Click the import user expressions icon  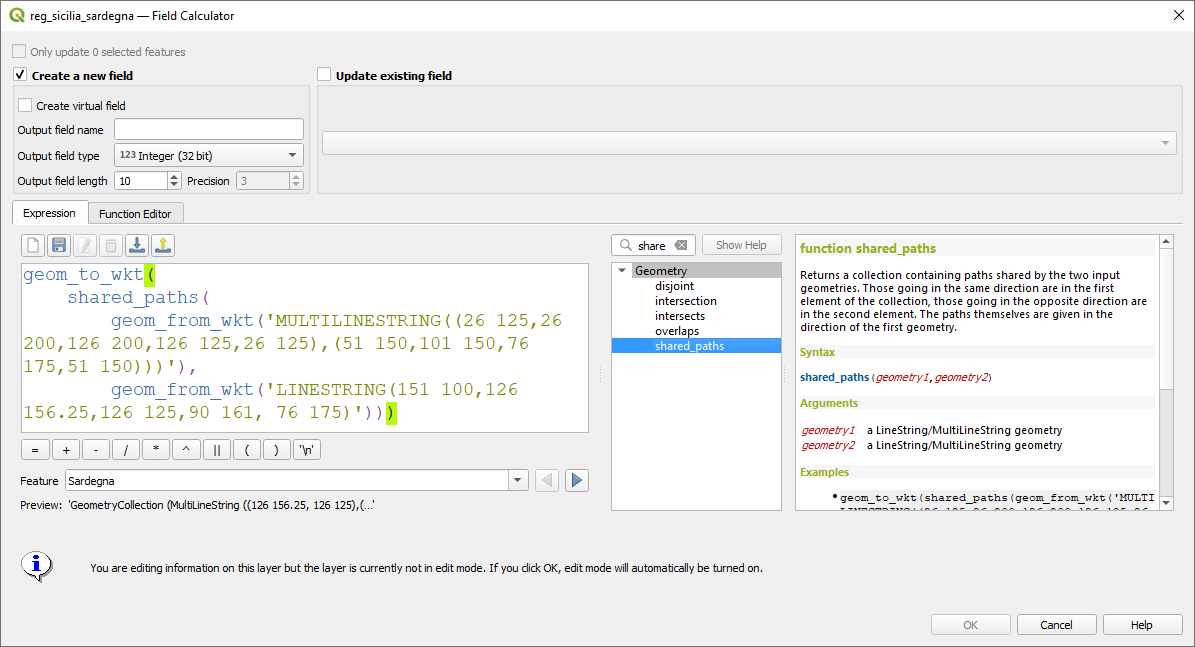(137, 245)
